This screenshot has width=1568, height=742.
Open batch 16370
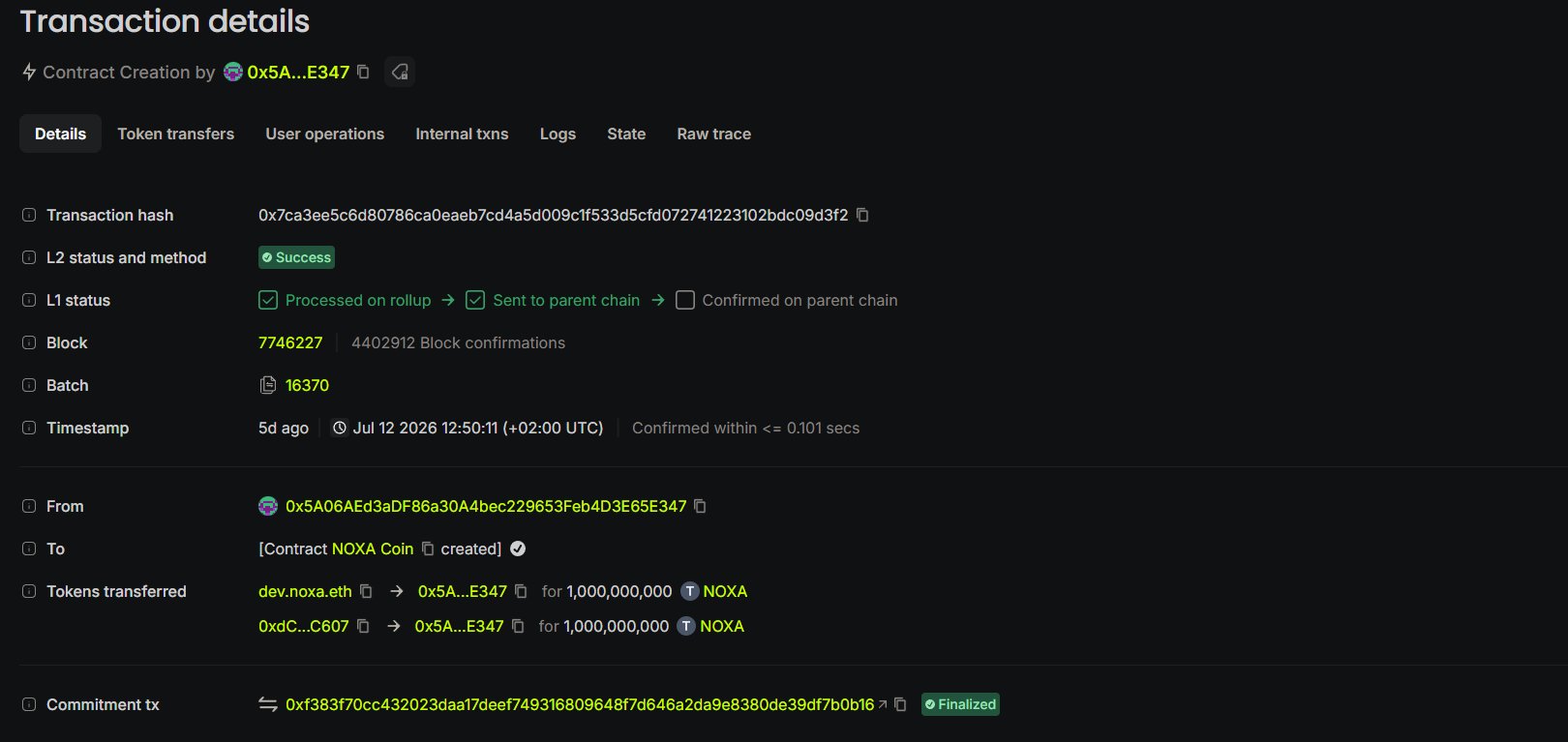click(307, 385)
